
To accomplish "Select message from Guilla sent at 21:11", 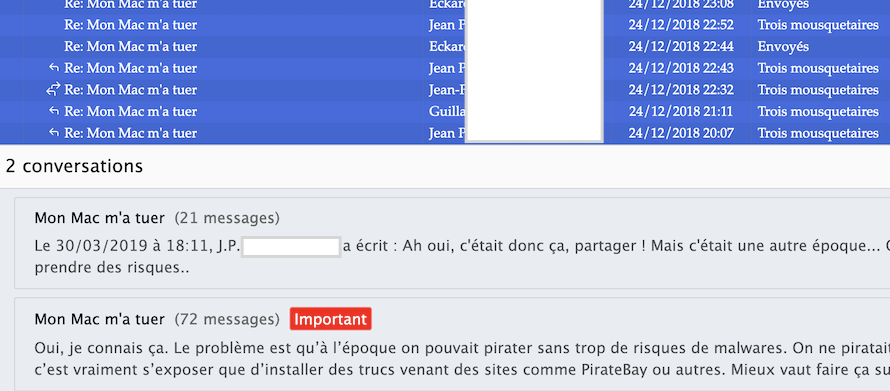I will (x=445, y=111).
